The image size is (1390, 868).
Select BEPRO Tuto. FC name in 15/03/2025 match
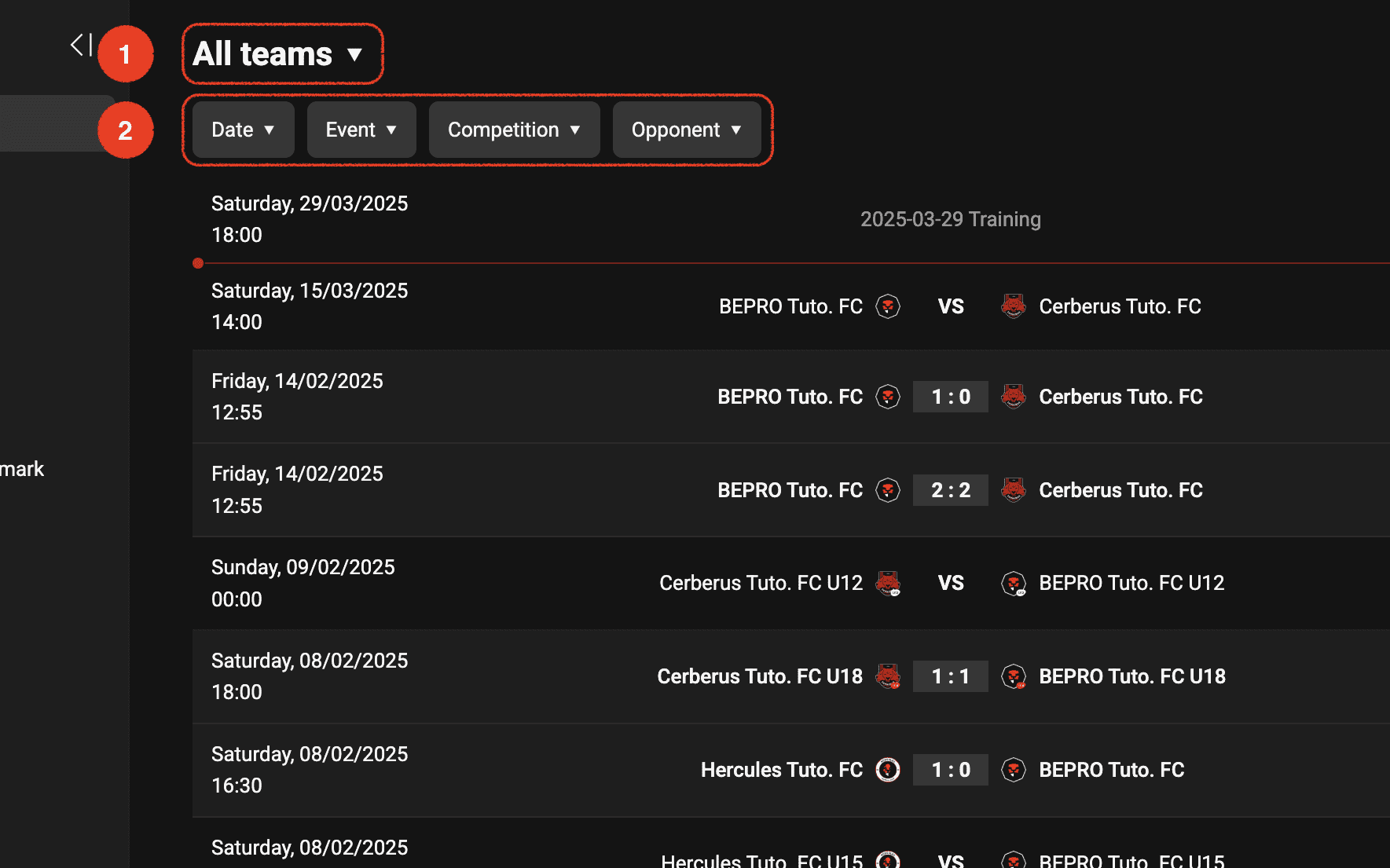point(790,306)
